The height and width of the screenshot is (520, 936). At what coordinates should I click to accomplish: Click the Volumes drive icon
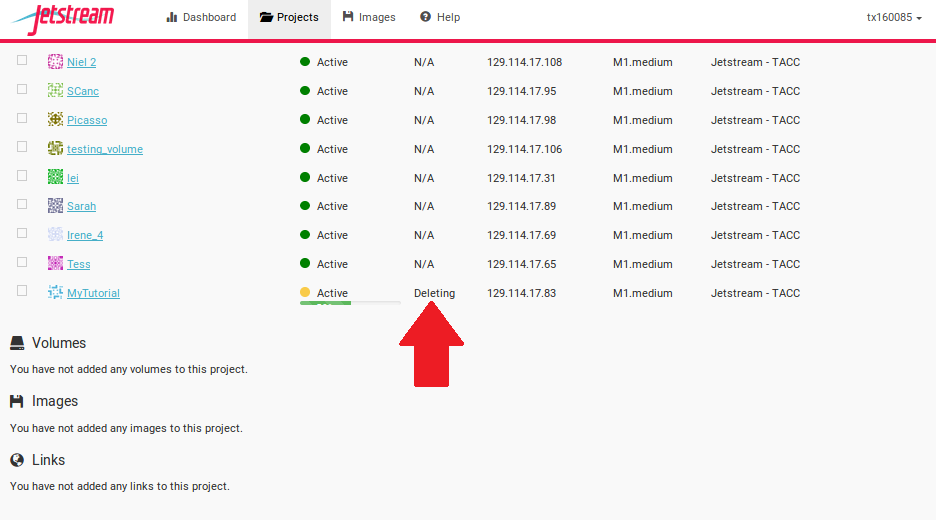coord(17,343)
